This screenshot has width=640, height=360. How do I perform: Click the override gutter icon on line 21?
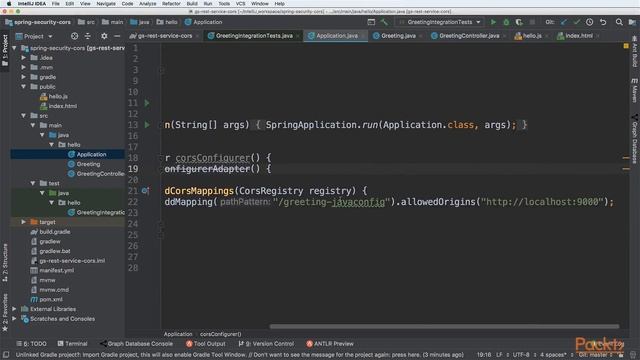coord(145,191)
